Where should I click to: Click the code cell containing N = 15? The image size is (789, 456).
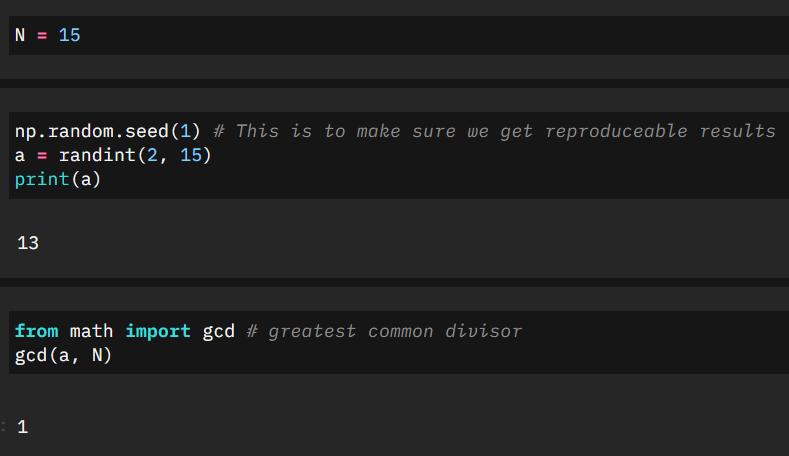pyautogui.click(x=399, y=35)
